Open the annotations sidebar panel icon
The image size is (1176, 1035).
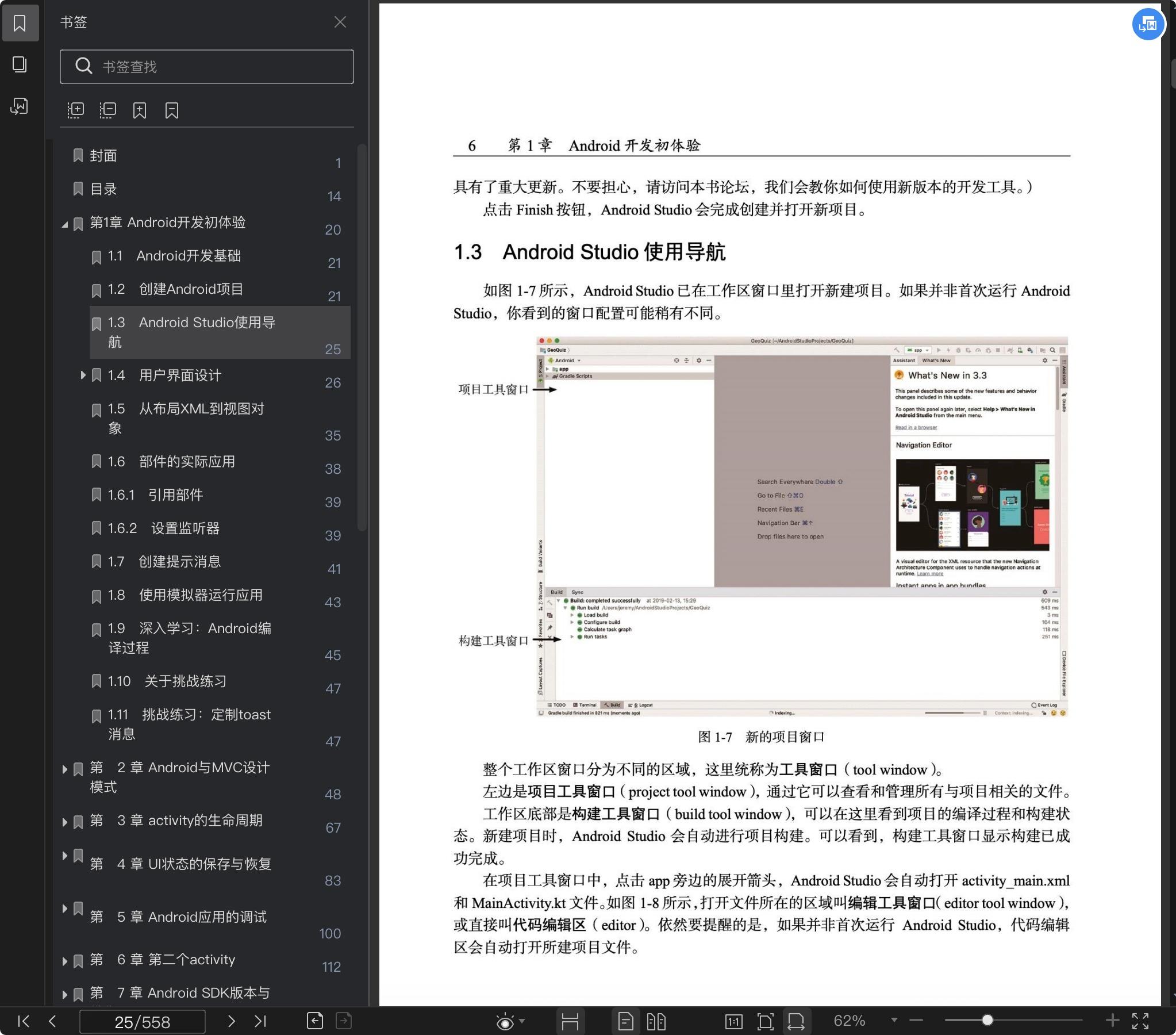pos(20,106)
